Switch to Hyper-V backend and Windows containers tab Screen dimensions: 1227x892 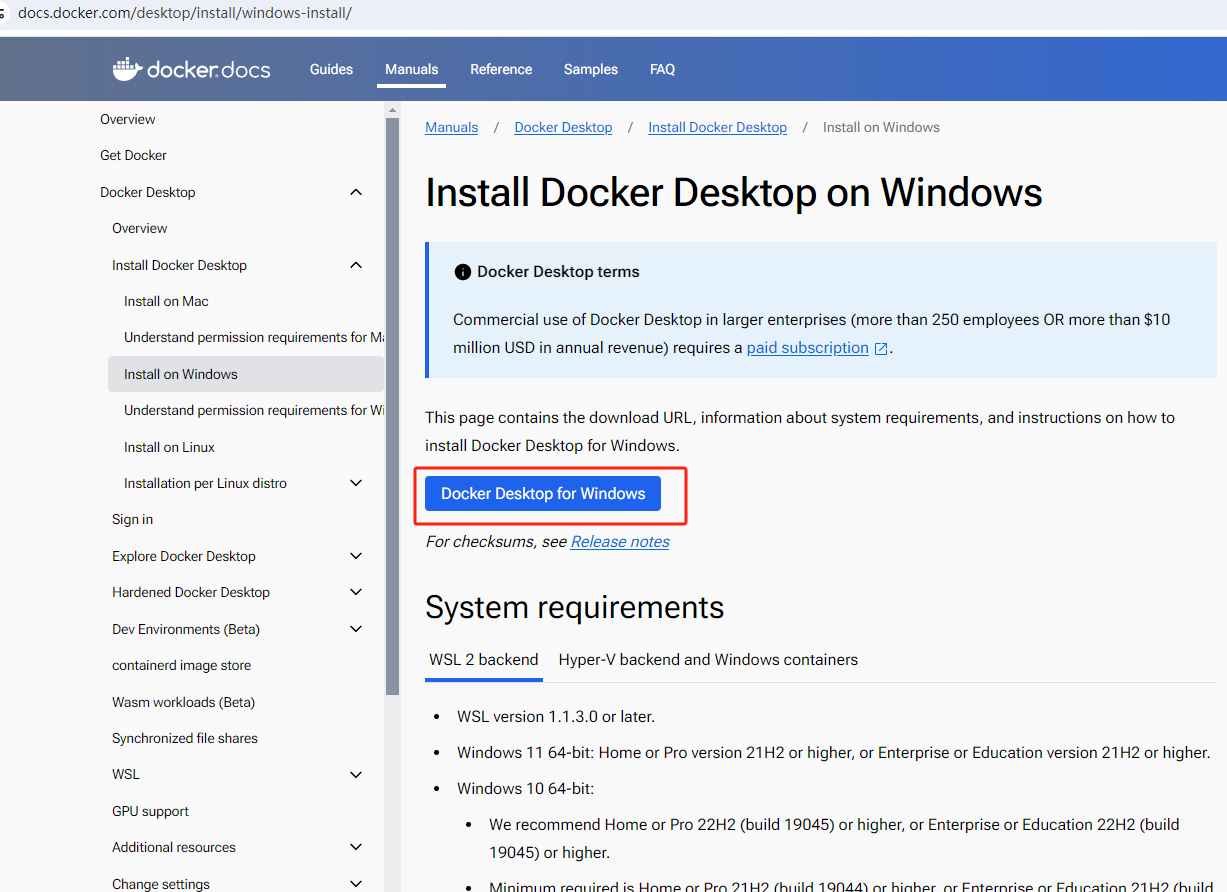[x=708, y=660]
